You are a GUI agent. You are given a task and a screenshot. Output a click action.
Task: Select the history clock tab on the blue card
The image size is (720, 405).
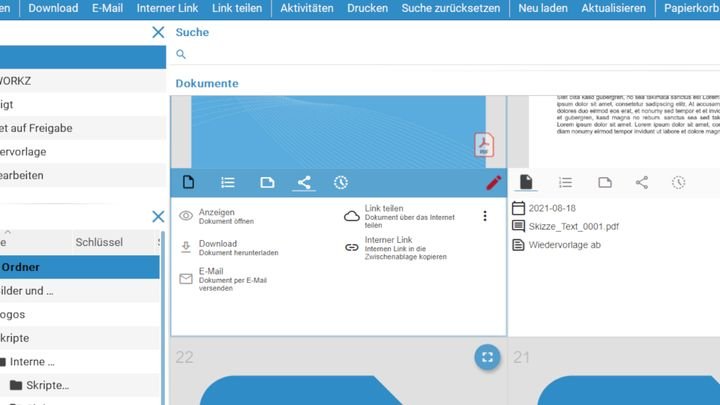coord(341,182)
